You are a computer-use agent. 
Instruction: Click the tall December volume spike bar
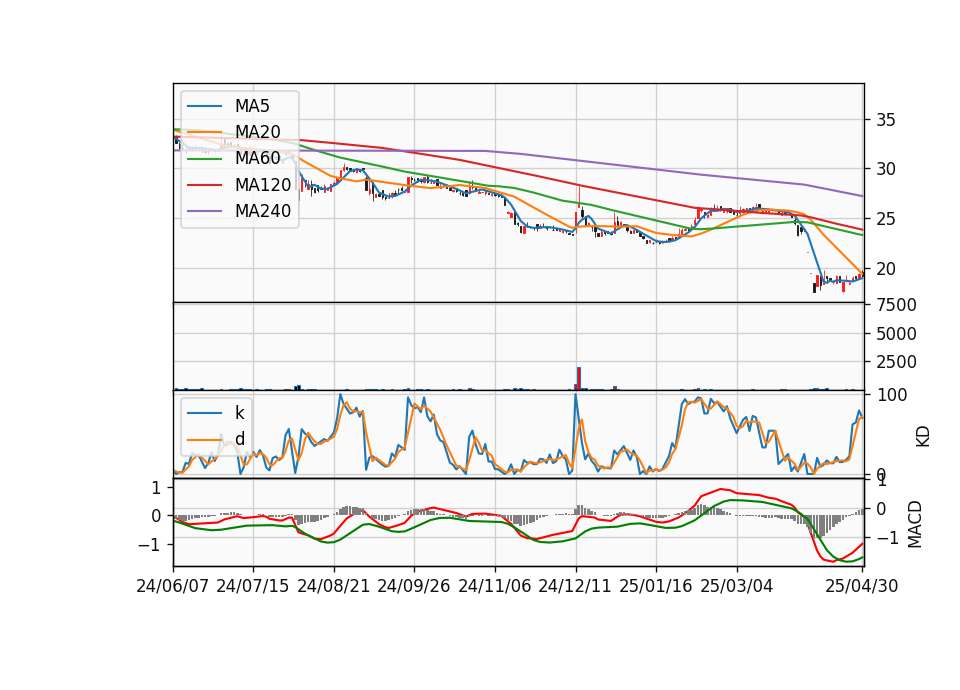pos(579,378)
